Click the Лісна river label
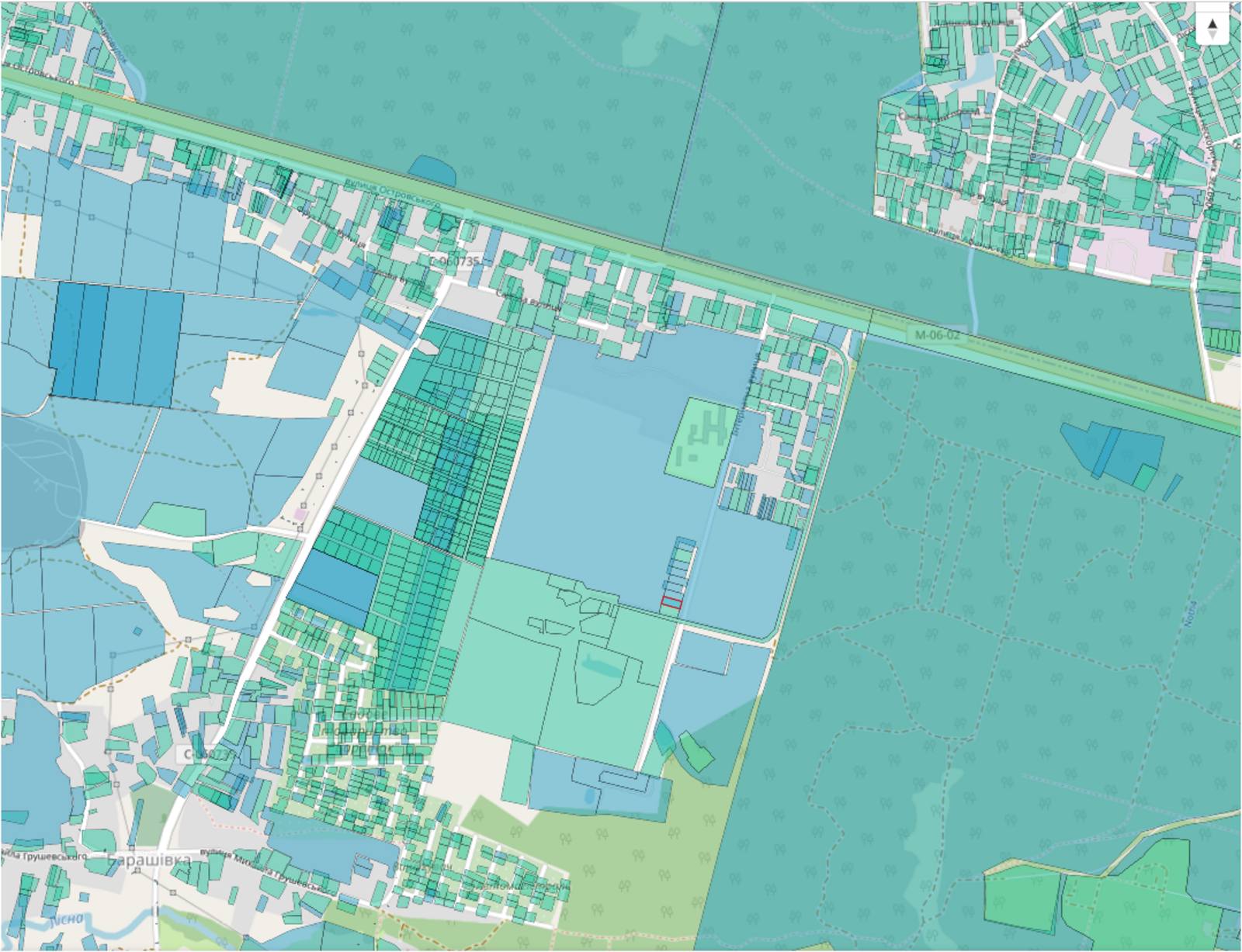 point(66,920)
